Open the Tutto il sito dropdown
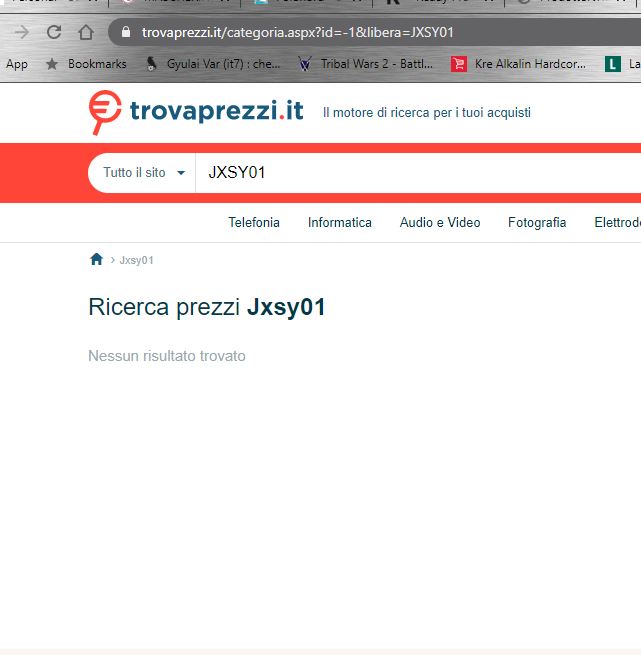641x655 pixels. click(142, 173)
